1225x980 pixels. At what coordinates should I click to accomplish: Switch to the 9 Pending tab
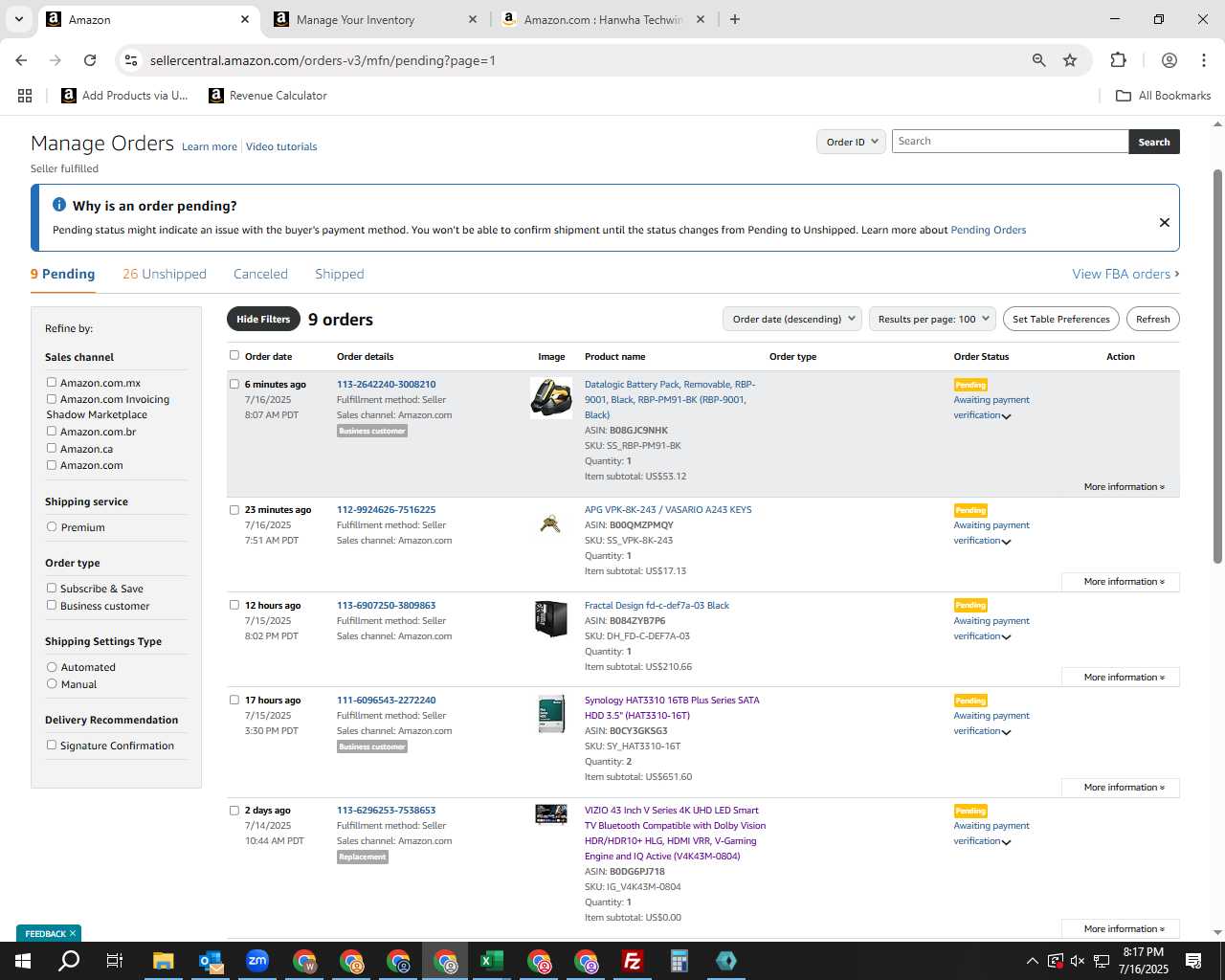point(62,274)
